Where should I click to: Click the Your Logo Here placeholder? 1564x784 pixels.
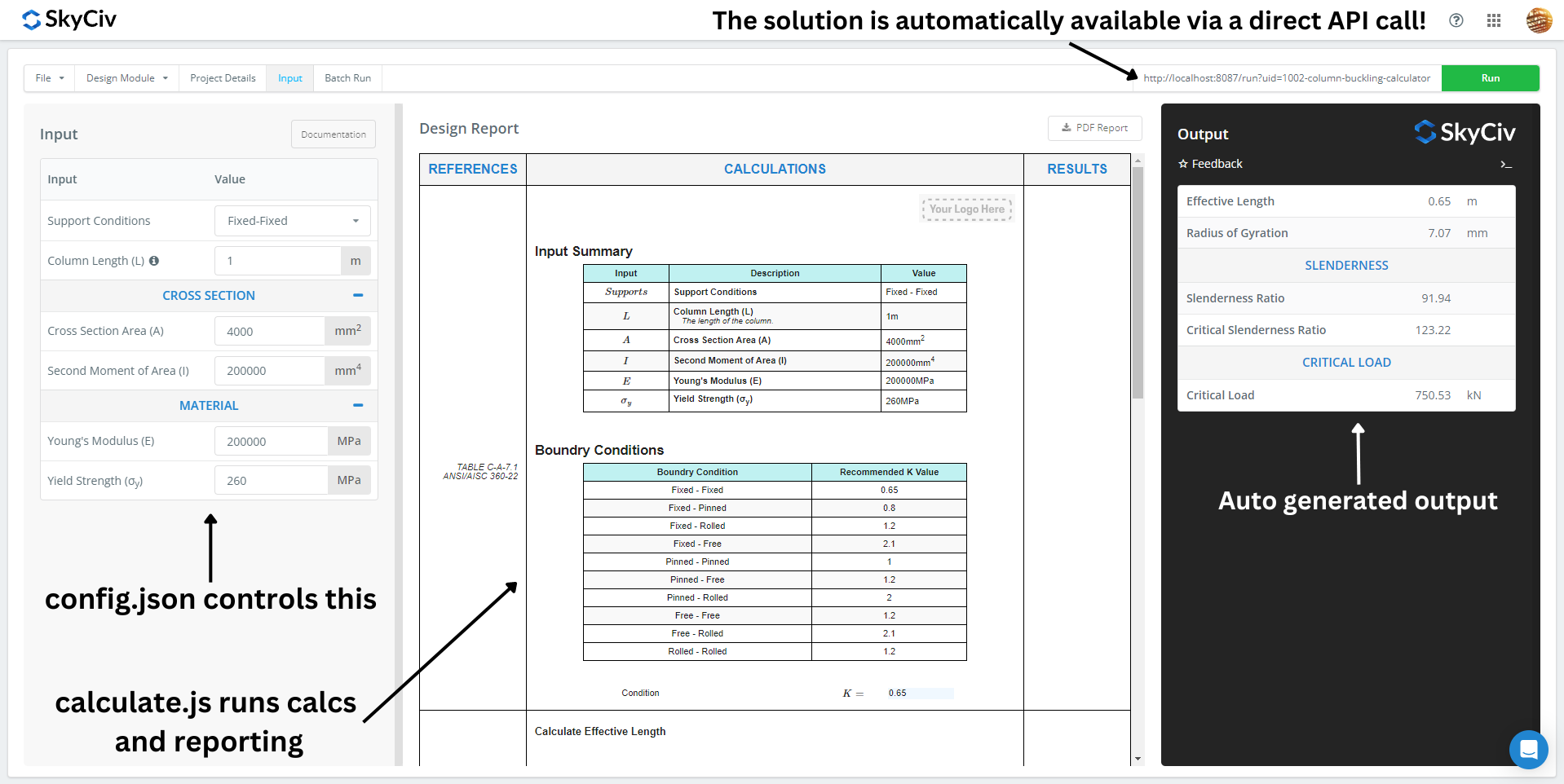[967, 209]
